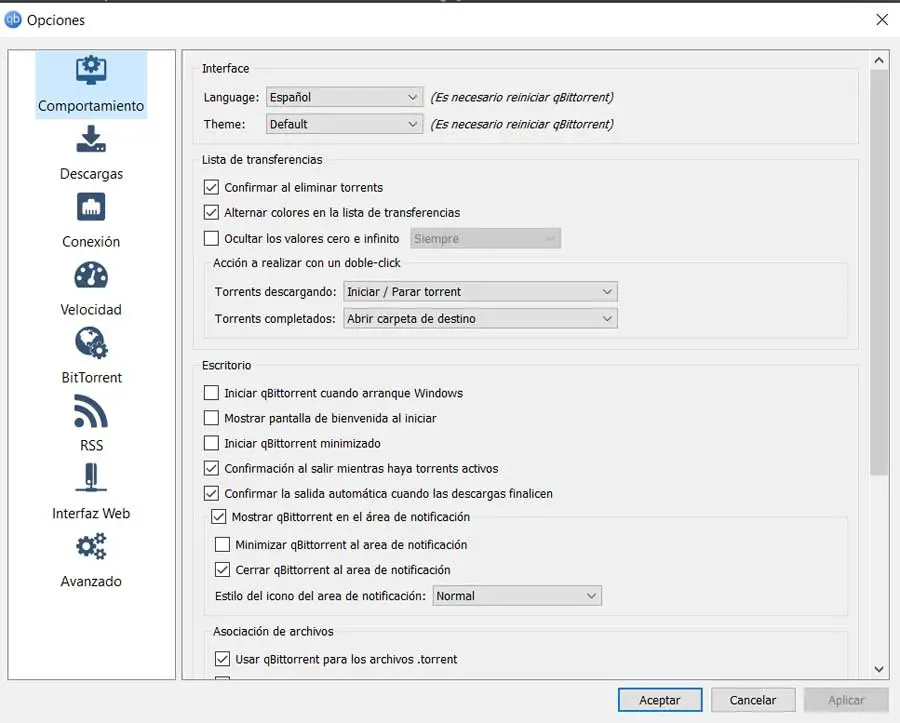Close the Opciones dialog
The width and height of the screenshot is (900, 723).
pyautogui.click(x=882, y=20)
